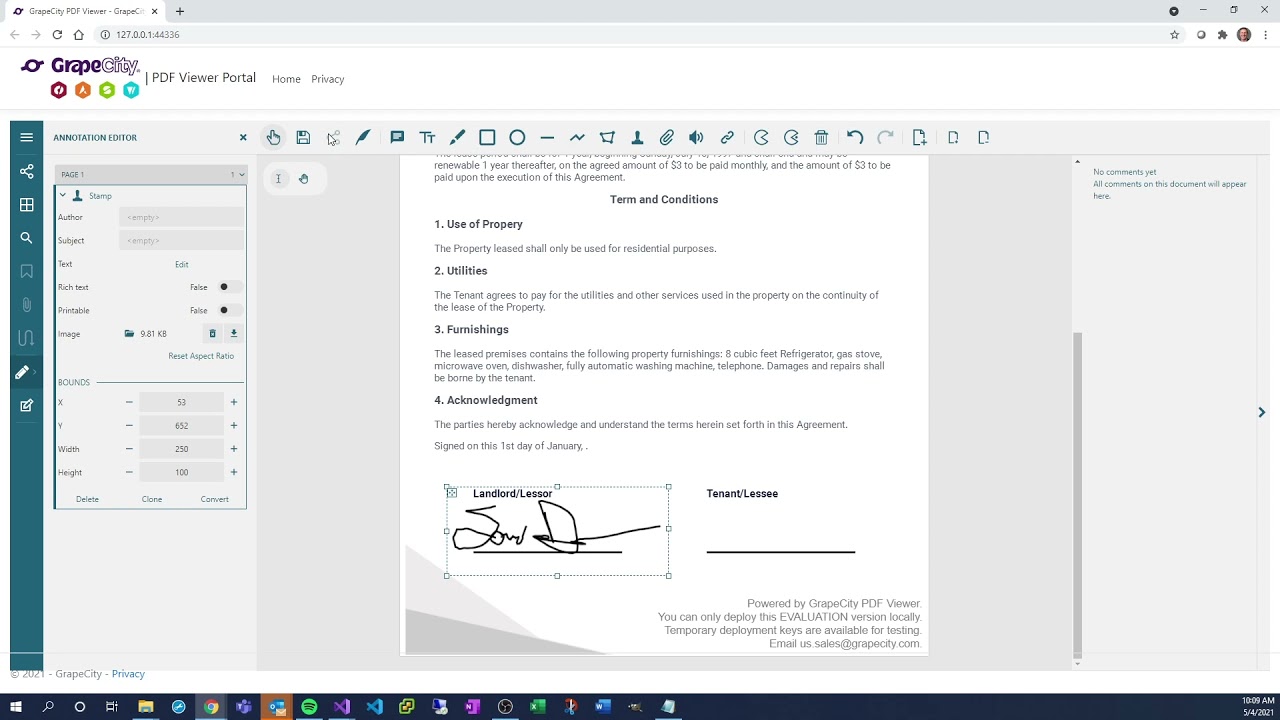Toggle the Rich text switch
The width and height of the screenshot is (1280, 720).
[x=228, y=287]
